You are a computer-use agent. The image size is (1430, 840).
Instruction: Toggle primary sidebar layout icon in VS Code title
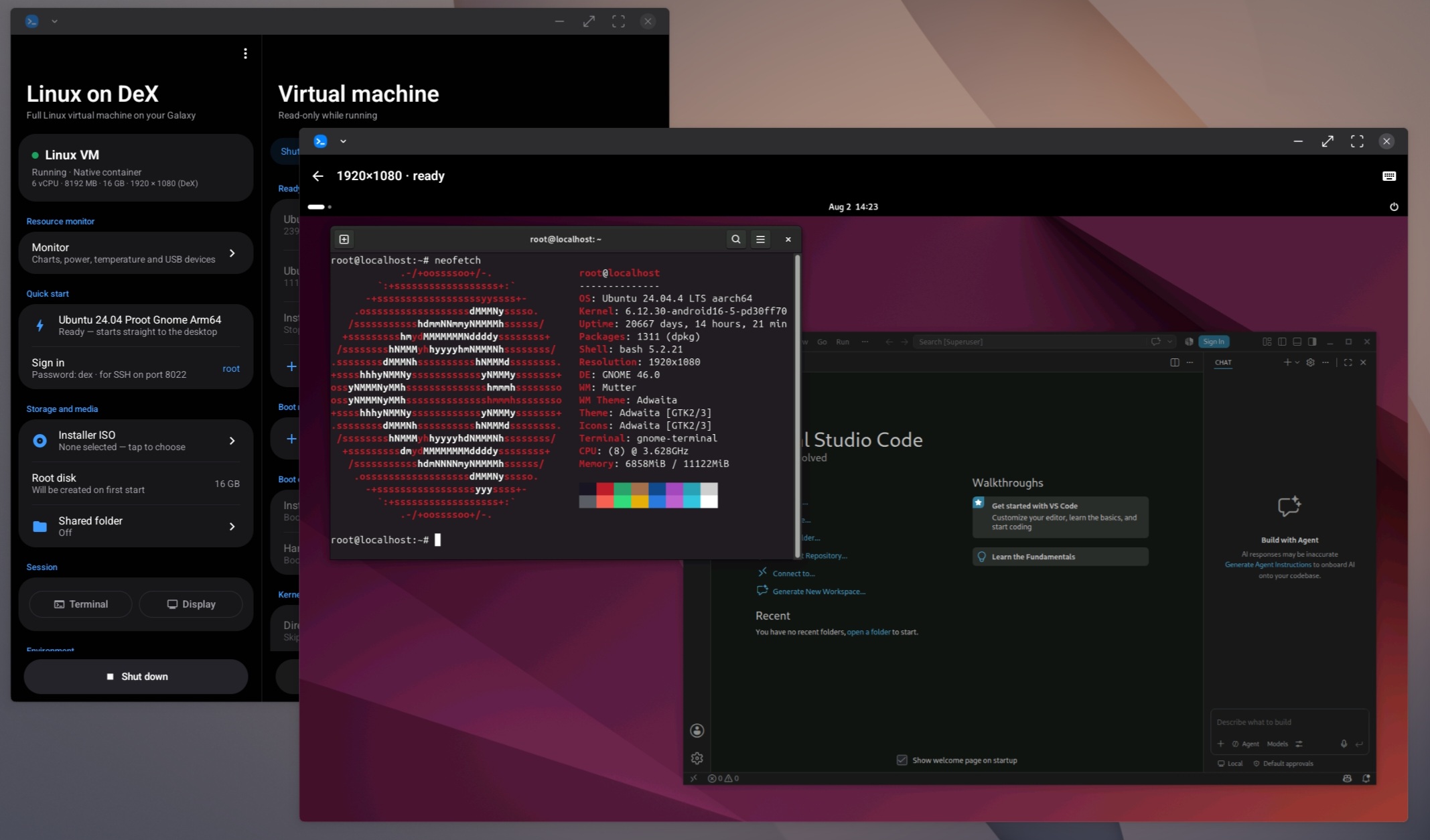click(1282, 342)
